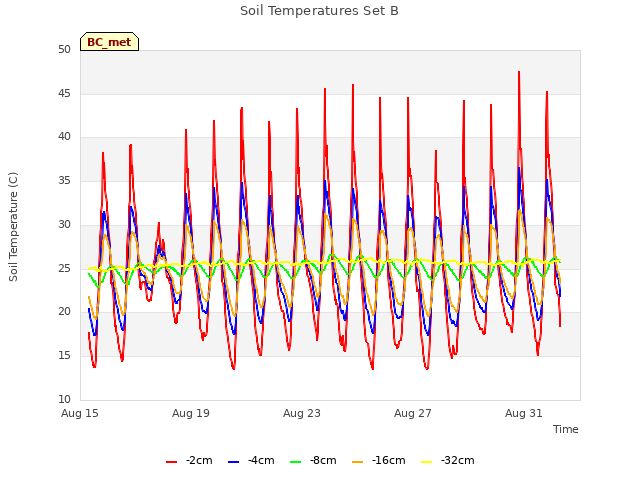Click the red -2cm legend color marker
Screen dimensions: 640x480
tap(171, 462)
